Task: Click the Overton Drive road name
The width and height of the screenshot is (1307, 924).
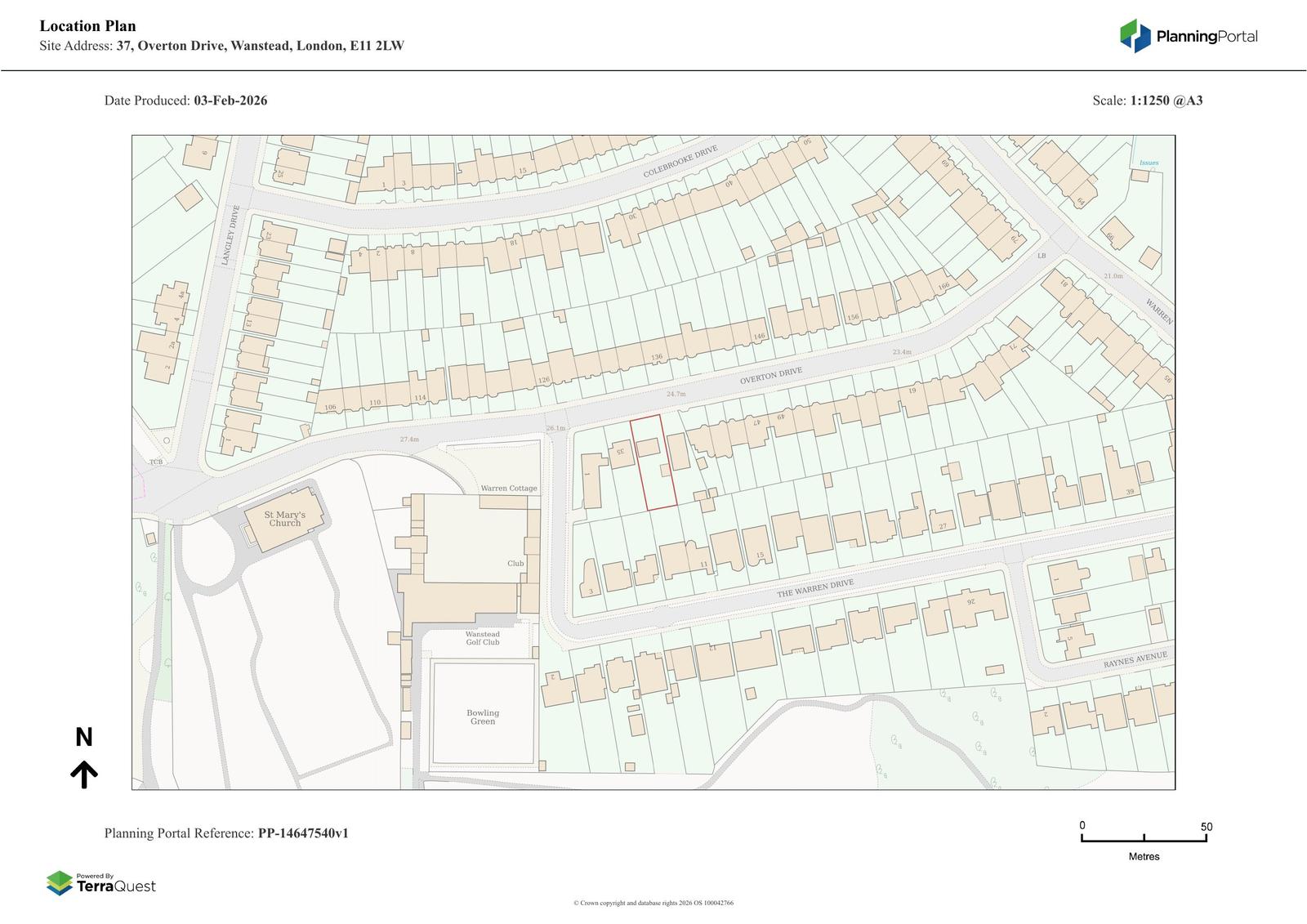Action: click(x=771, y=377)
